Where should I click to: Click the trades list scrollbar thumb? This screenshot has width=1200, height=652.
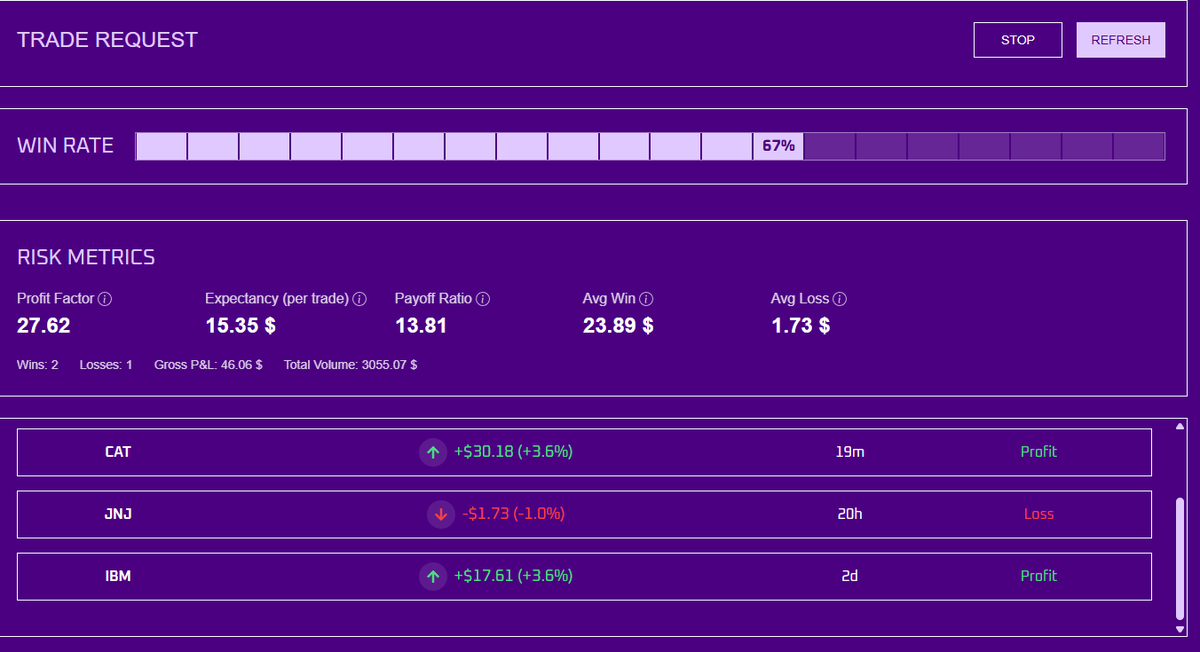pos(1180,557)
